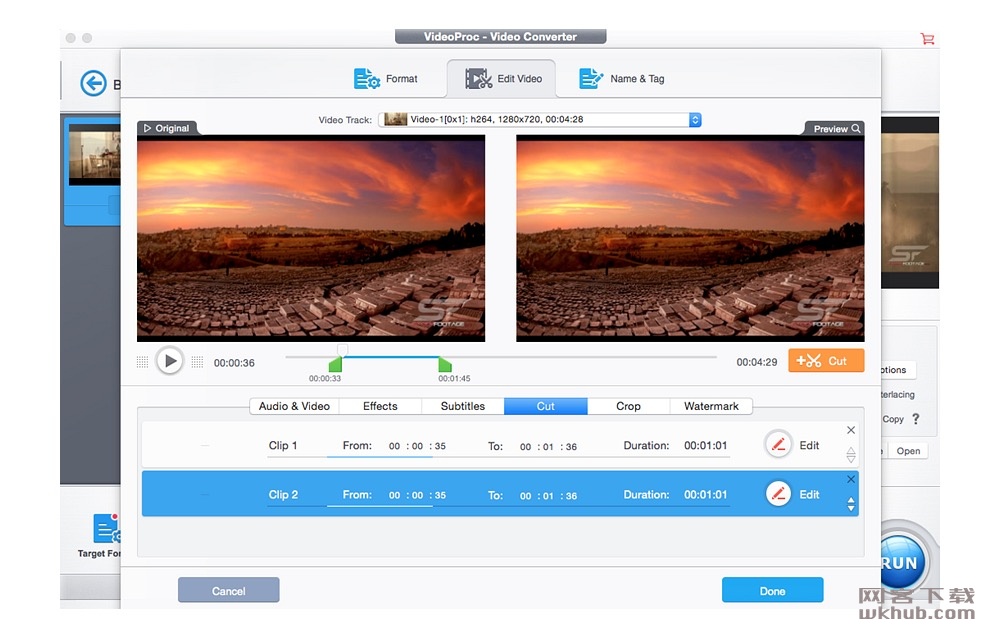Viewport: 1000px width, 639px height.
Task: Click Clip 2 reorder arrows
Action: pyautogui.click(x=851, y=504)
